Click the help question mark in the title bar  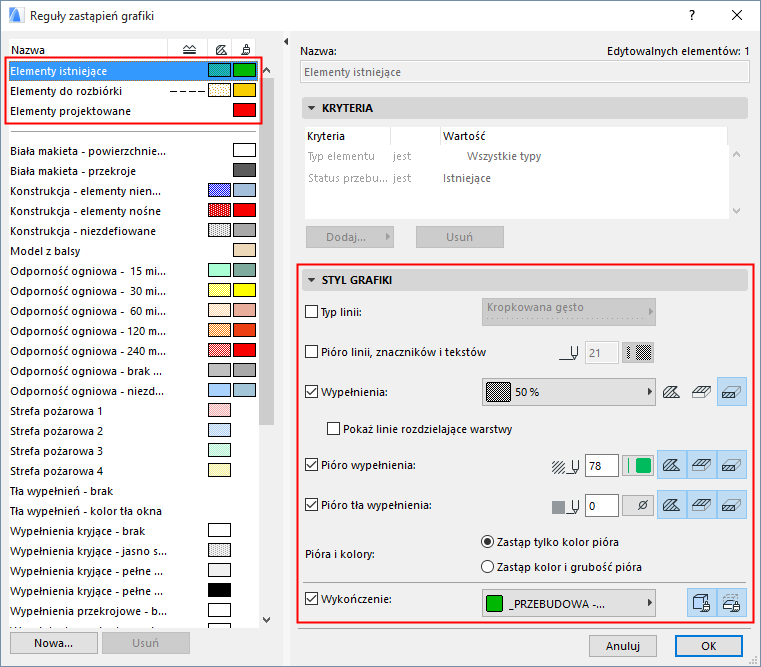point(692,16)
